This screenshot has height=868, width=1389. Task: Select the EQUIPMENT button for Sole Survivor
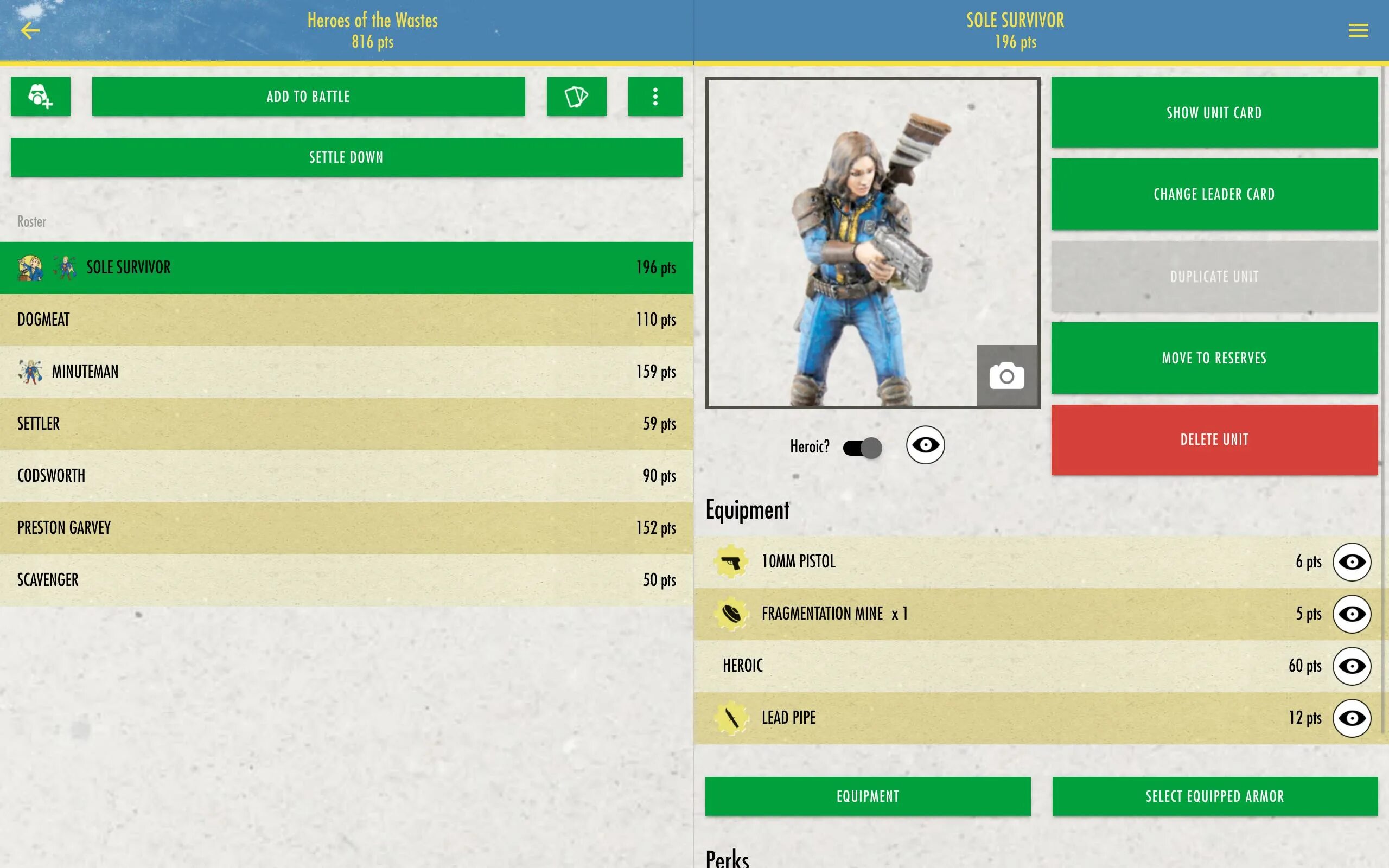[868, 796]
